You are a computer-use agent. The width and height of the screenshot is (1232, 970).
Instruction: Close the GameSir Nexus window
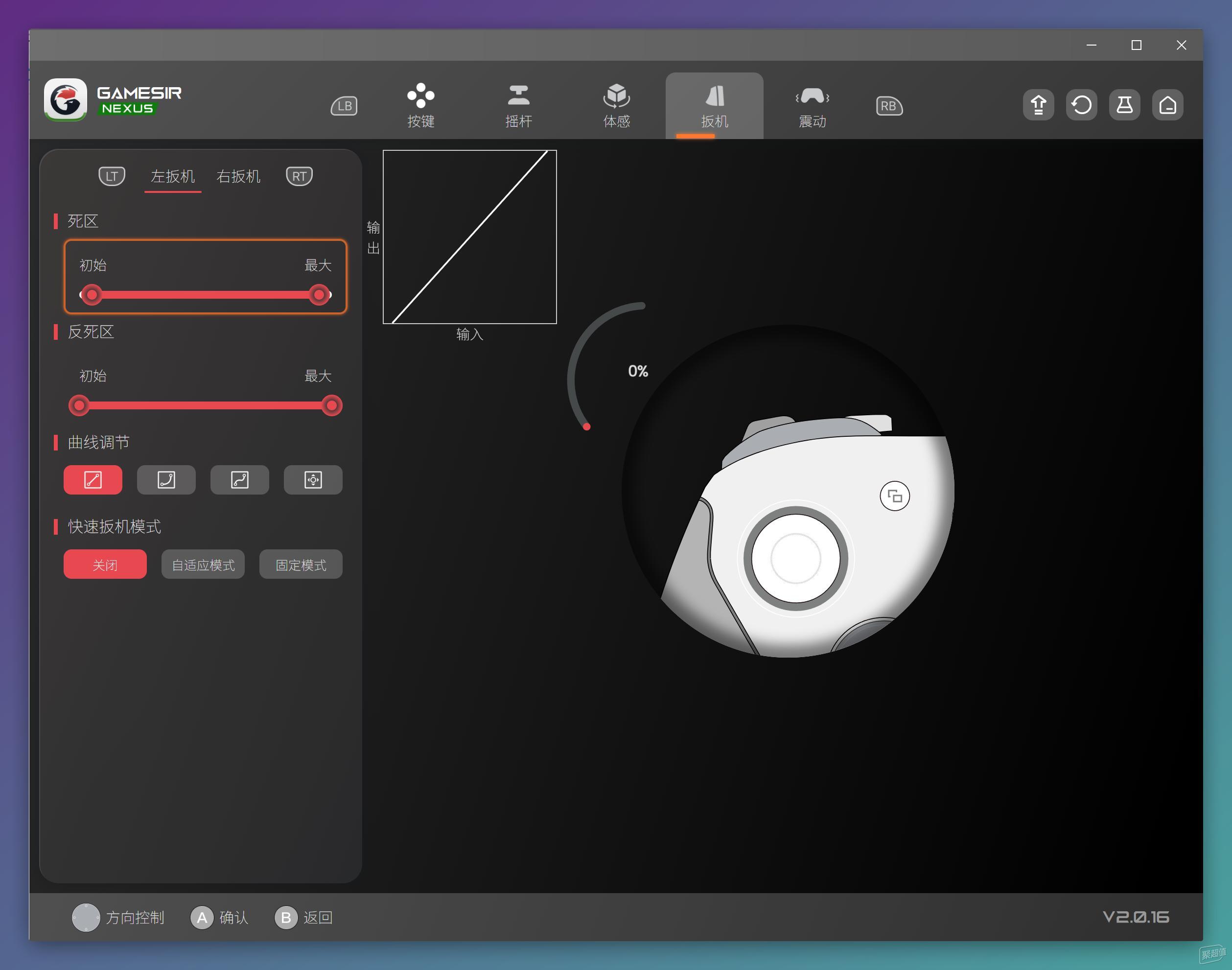pyautogui.click(x=1181, y=45)
